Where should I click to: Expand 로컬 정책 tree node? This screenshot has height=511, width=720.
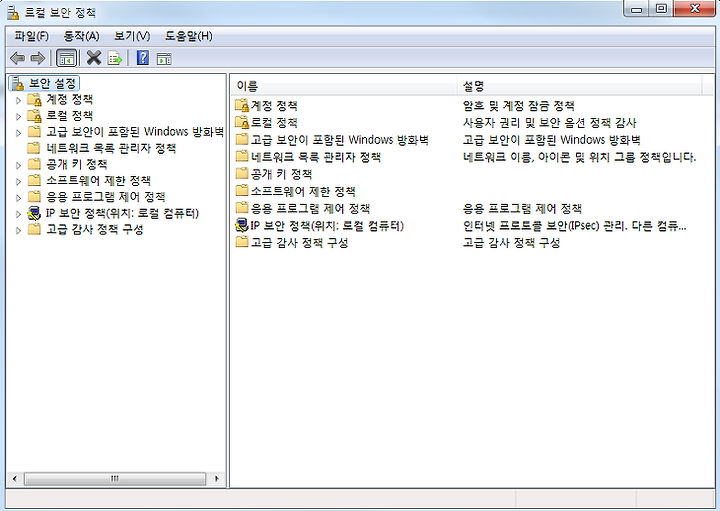[x=18, y=116]
